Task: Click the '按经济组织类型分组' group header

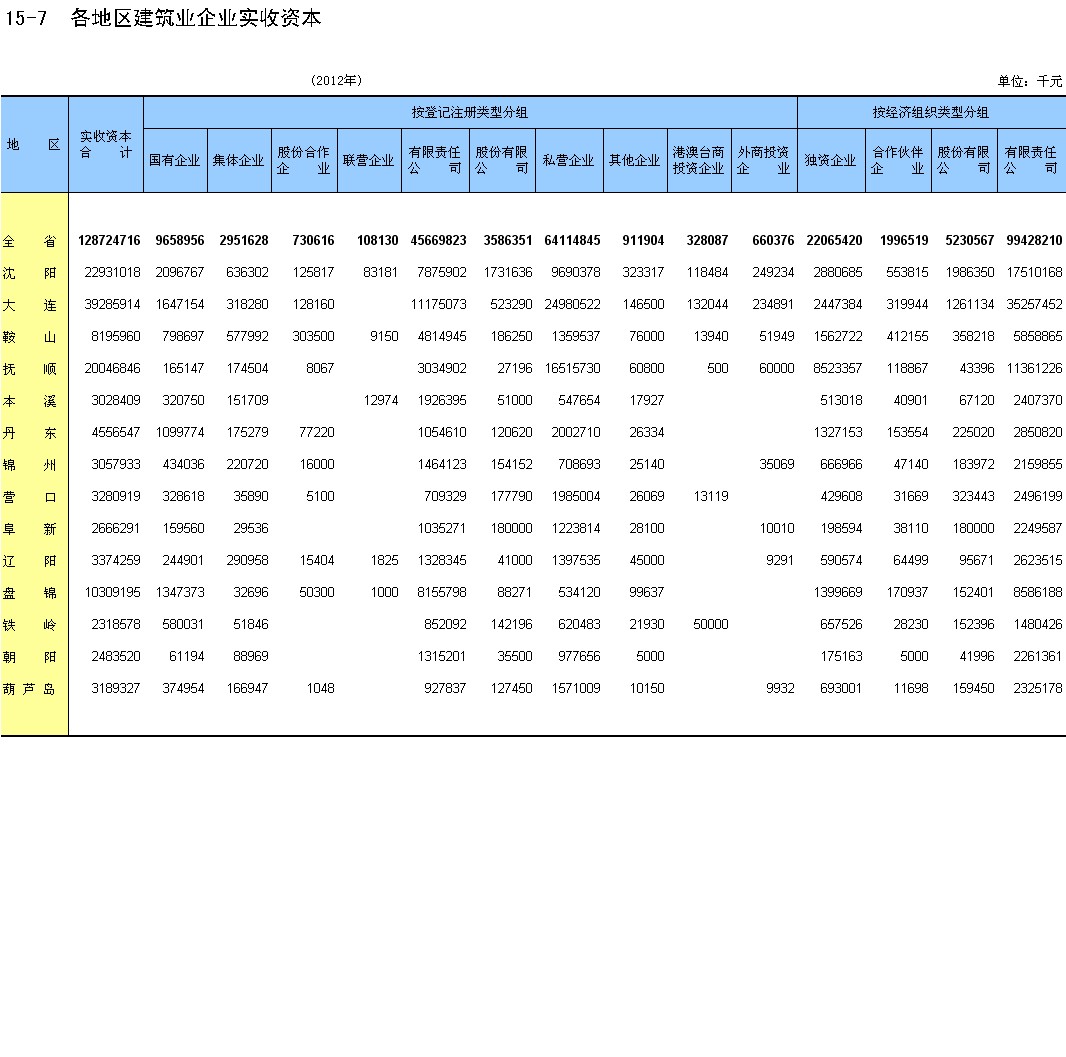Action: [931, 112]
